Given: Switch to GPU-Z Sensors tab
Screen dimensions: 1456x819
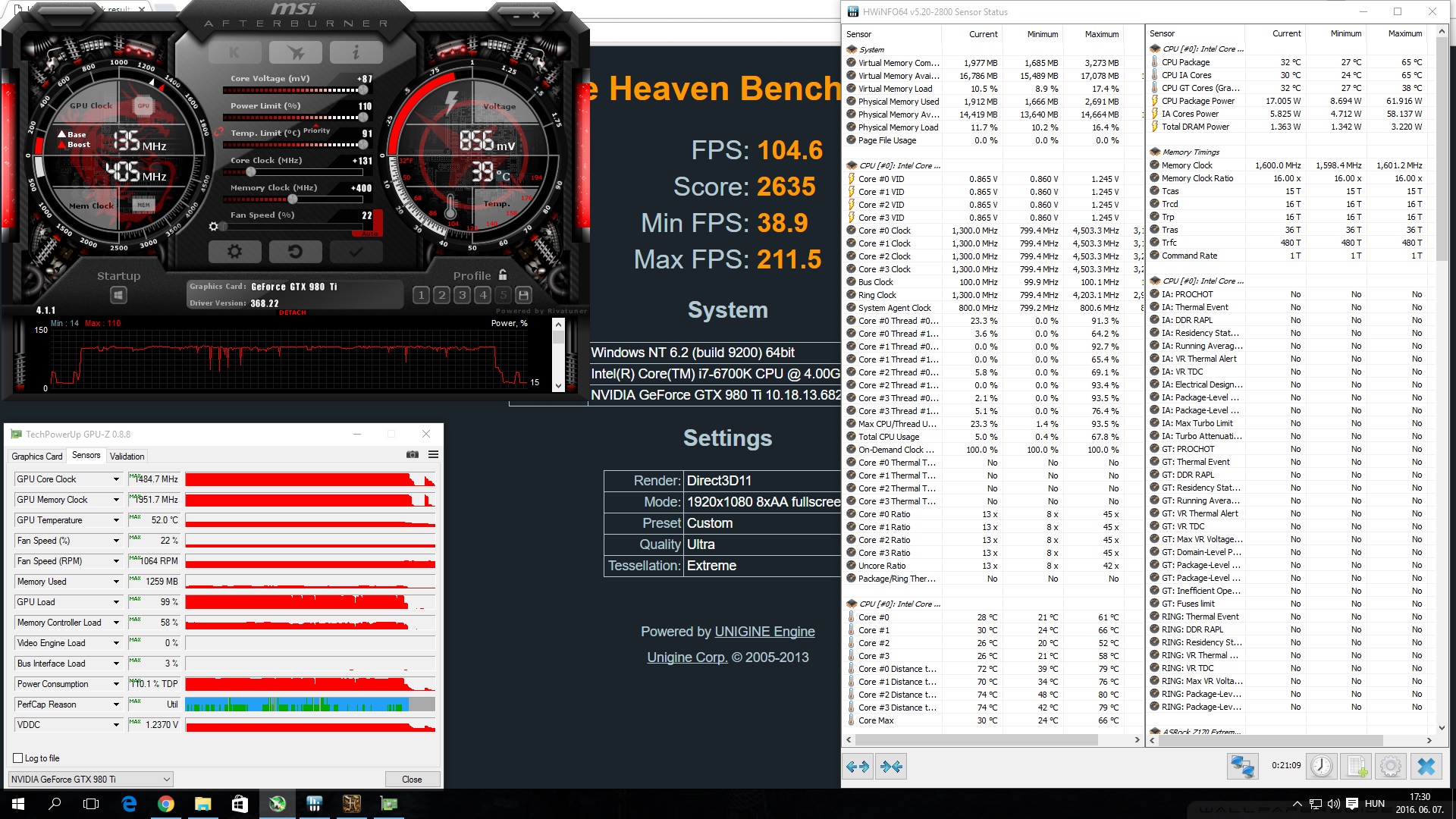Looking at the screenshot, I should click(86, 455).
